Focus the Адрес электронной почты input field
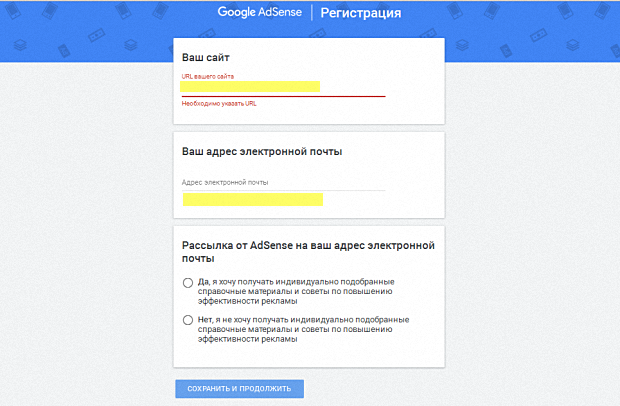 (x=283, y=199)
